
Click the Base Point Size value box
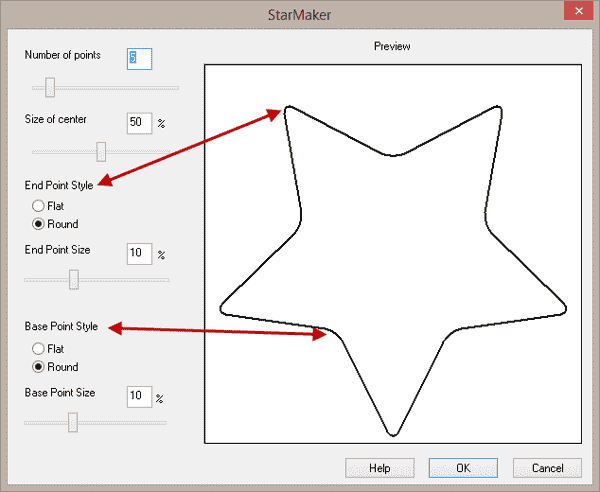pos(139,397)
